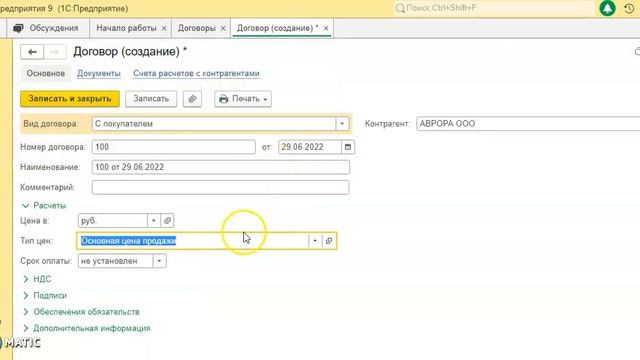Select the Основное section tab
Screen dimensions: 640x360
click(46, 73)
